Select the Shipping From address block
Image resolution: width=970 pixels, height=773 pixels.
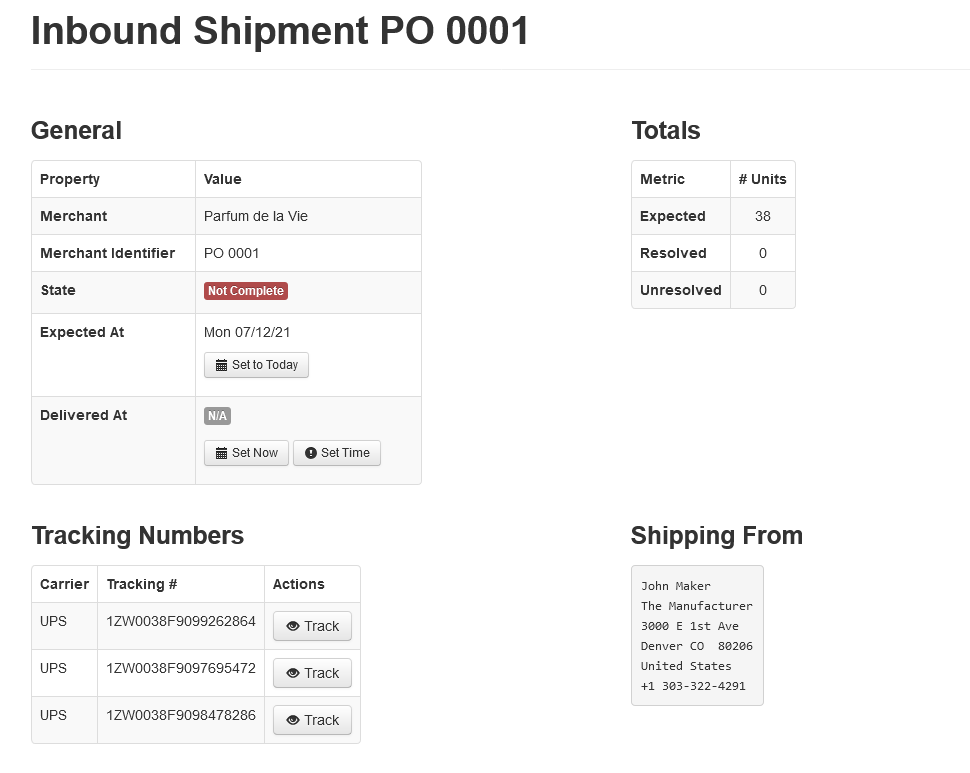point(697,636)
